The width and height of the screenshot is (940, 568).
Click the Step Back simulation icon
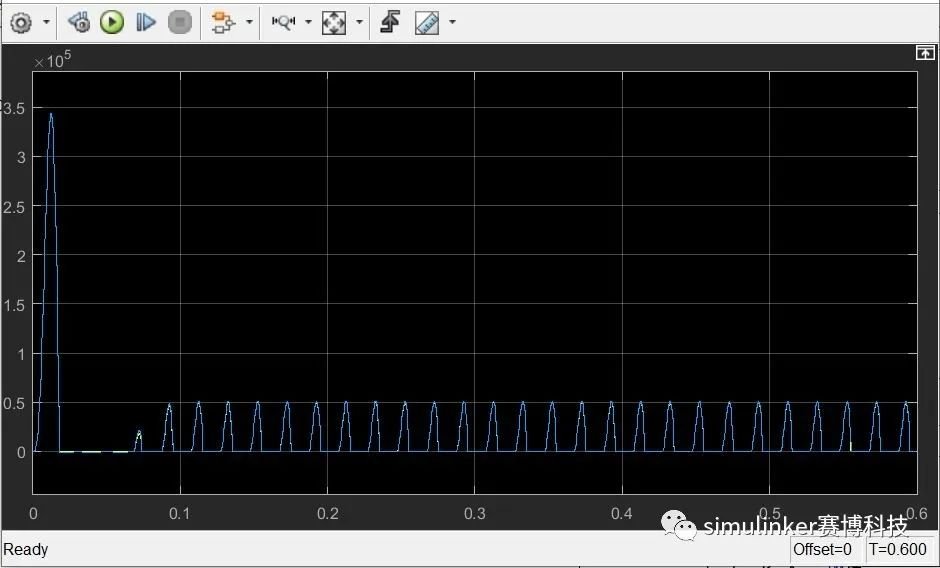(x=79, y=23)
